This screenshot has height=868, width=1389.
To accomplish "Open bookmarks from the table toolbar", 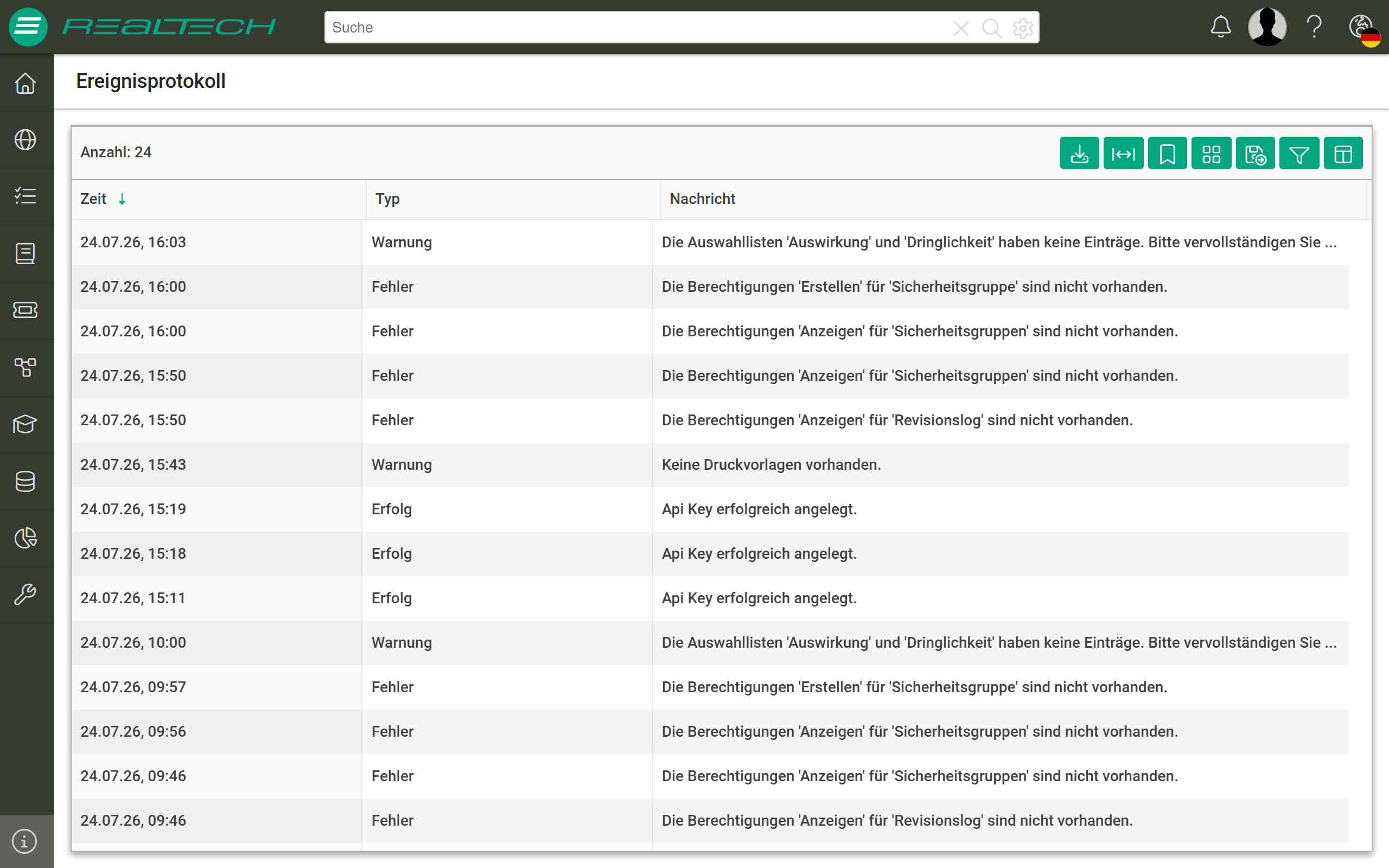I will pyautogui.click(x=1167, y=154).
